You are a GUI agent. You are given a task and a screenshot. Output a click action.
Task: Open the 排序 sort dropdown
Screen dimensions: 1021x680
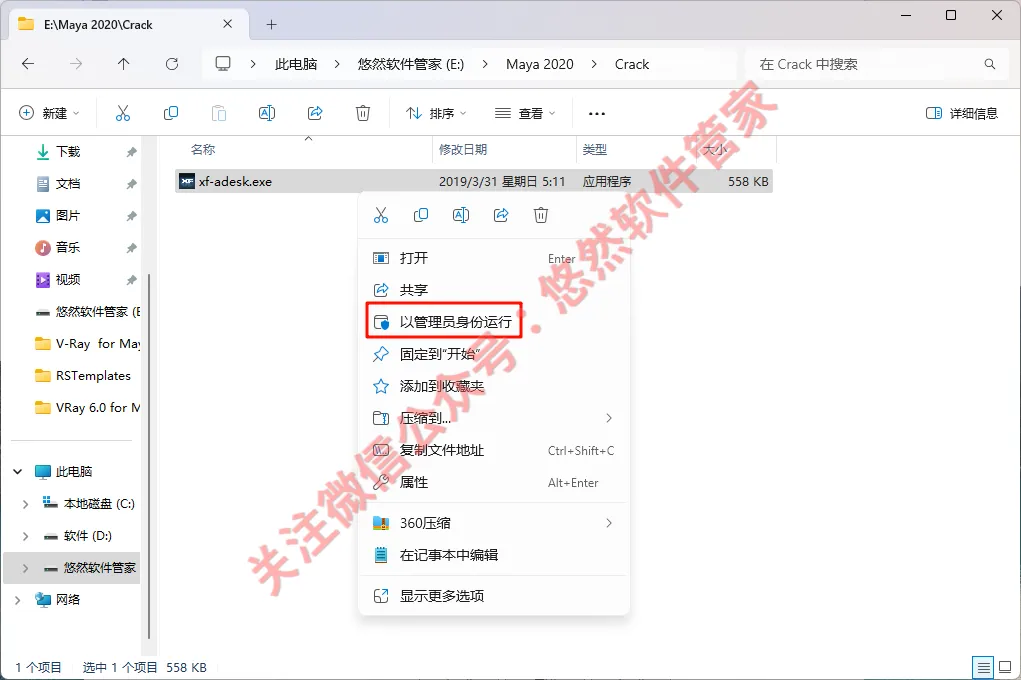[436, 113]
